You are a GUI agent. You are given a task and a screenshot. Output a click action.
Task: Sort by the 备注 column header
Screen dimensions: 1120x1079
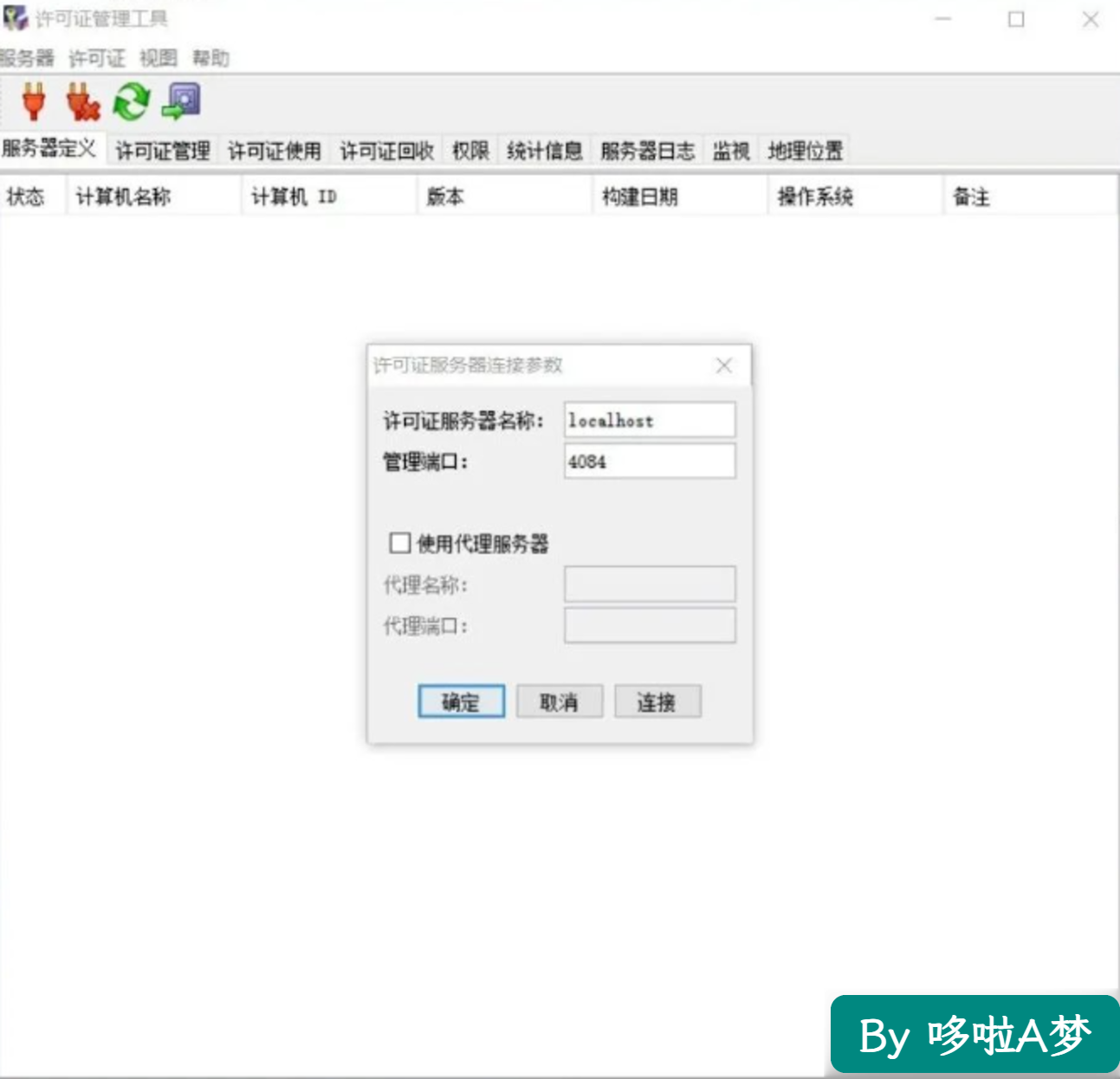click(x=1031, y=197)
